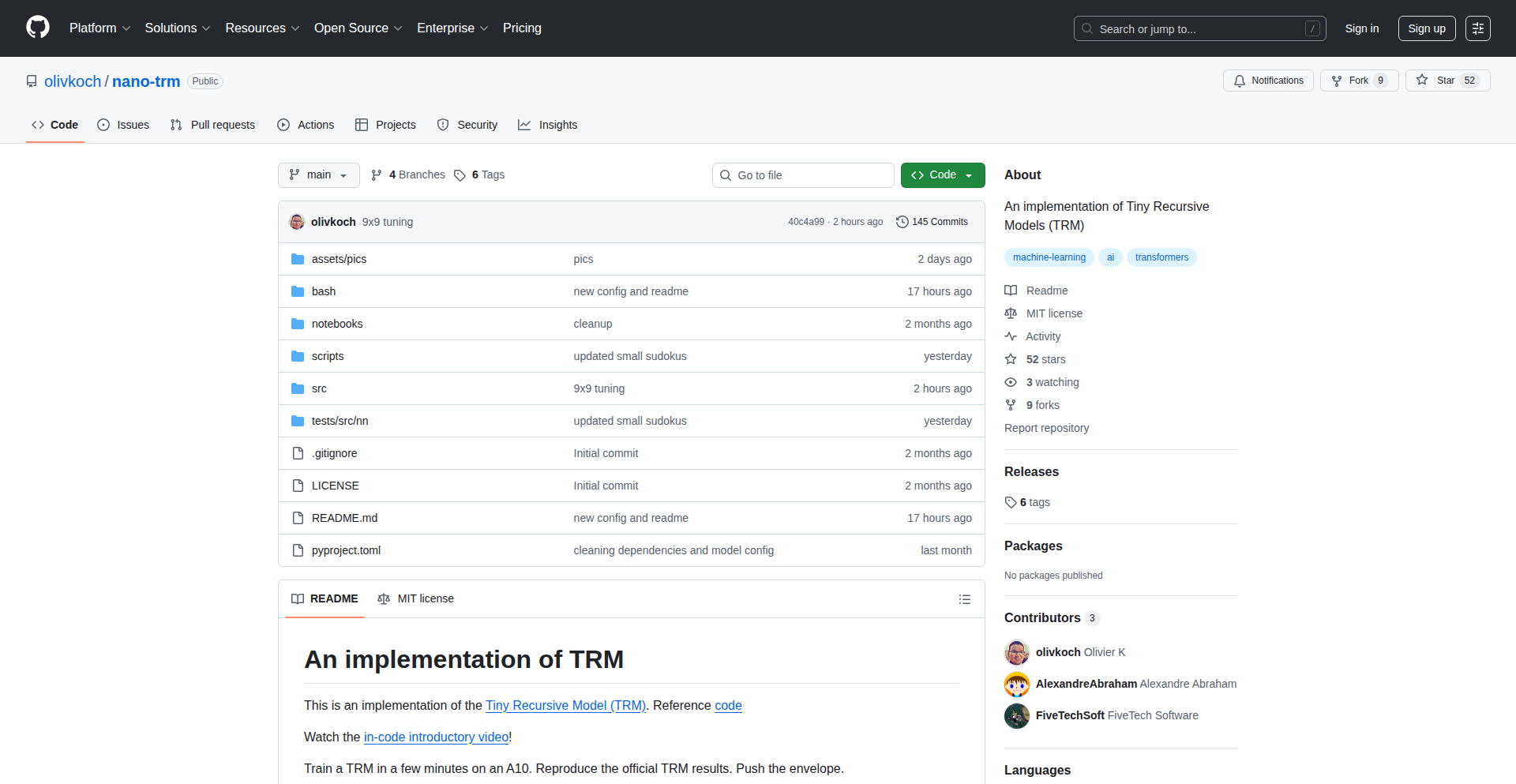Click the olivkoch avatar in Contributors
1516x784 pixels.
(1017, 652)
